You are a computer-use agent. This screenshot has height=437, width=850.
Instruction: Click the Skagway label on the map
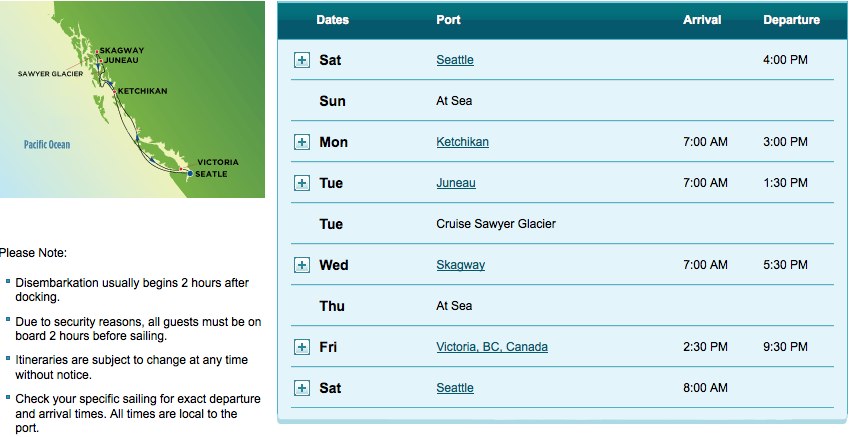121,50
